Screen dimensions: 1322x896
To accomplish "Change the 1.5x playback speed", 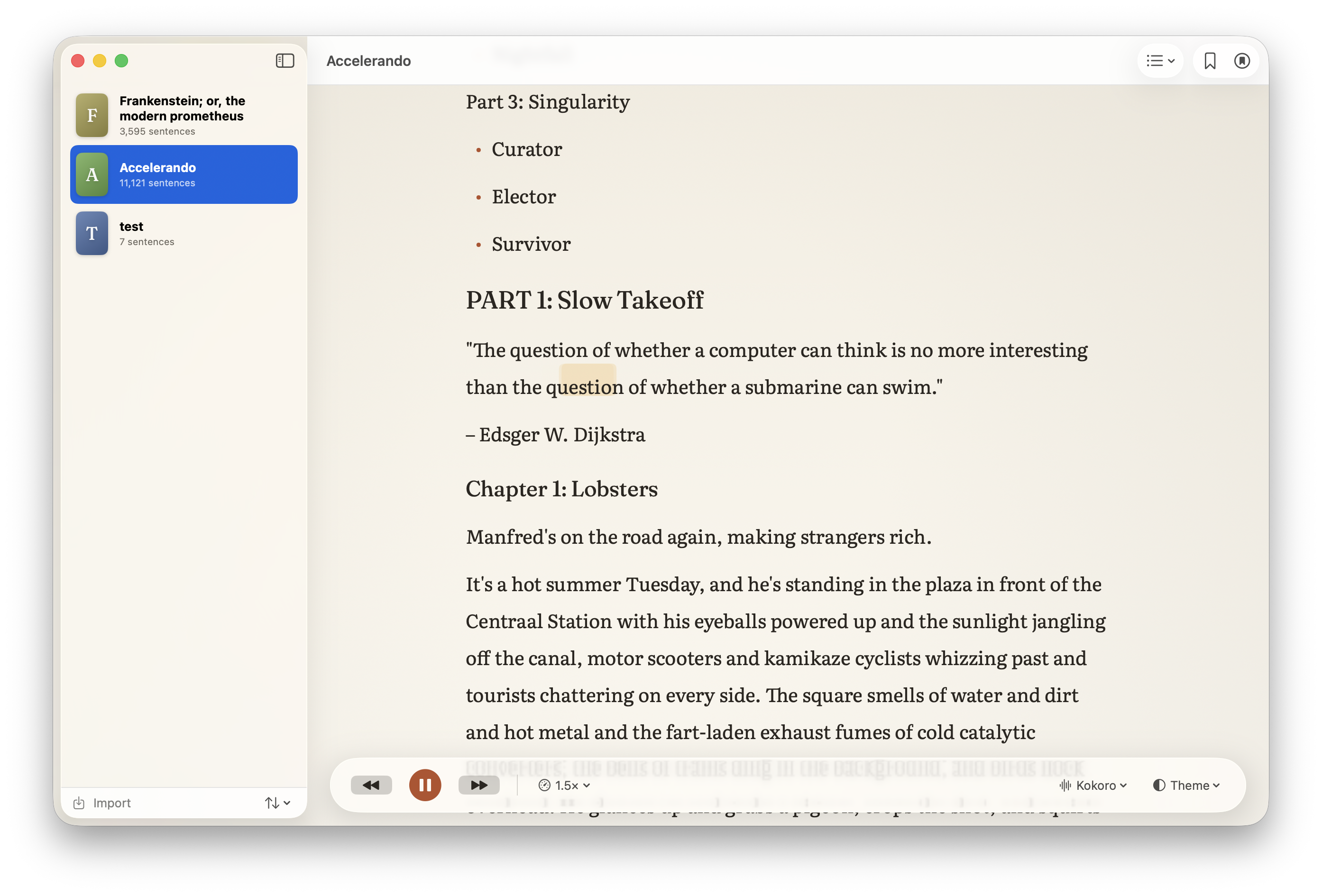I will [x=564, y=785].
